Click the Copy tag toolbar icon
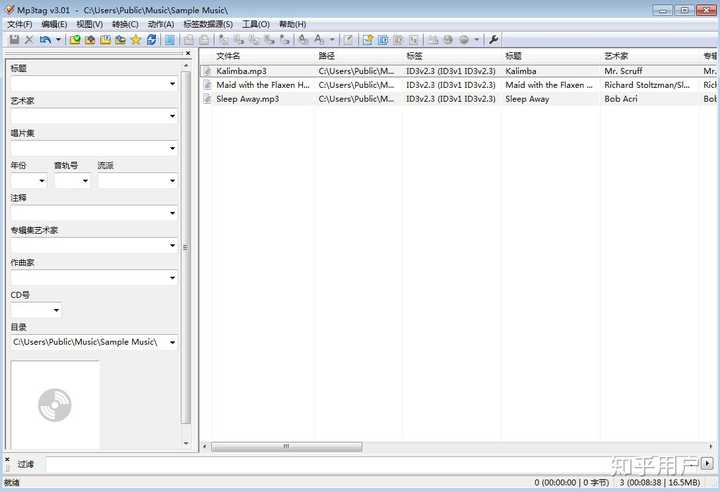720x492 pixels. pos(188,40)
